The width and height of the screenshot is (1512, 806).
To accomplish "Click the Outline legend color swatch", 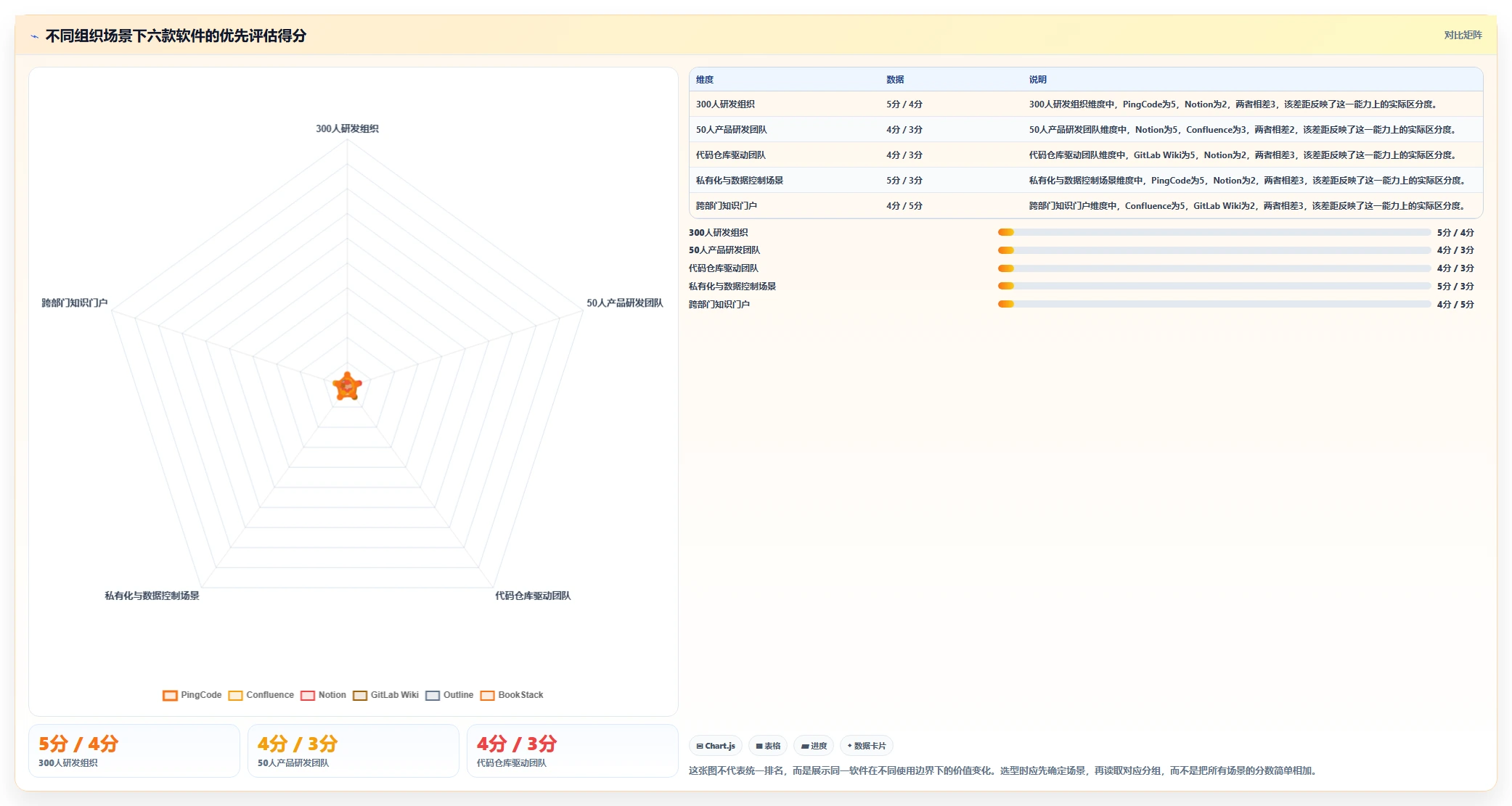I will point(433,696).
